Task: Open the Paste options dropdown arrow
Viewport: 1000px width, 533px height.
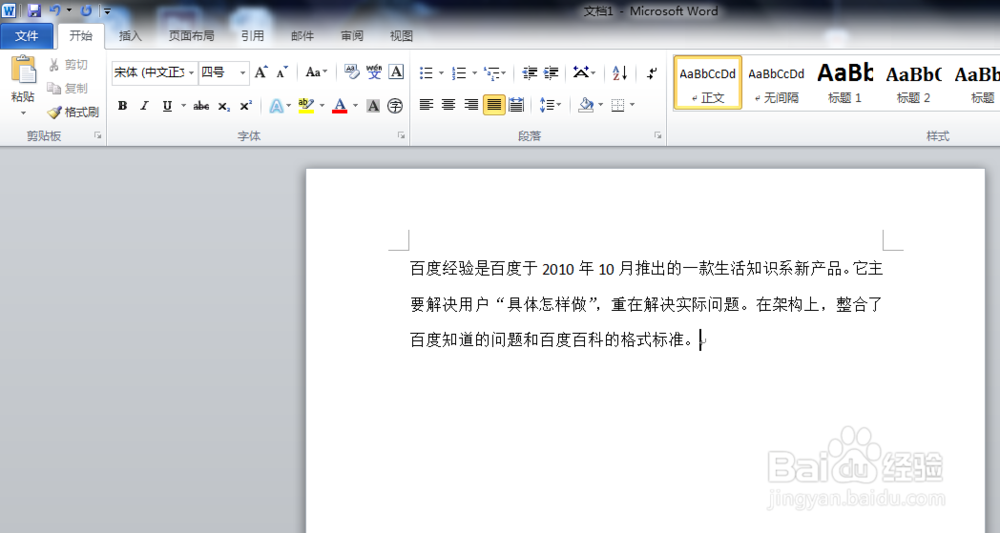Action: [x=24, y=113]
